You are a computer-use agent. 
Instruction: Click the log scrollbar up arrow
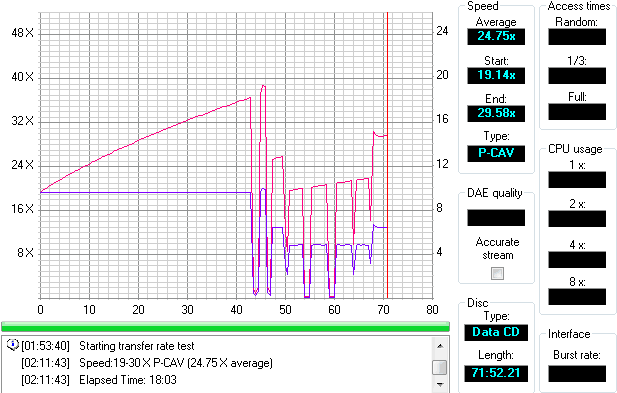point(440,346)
